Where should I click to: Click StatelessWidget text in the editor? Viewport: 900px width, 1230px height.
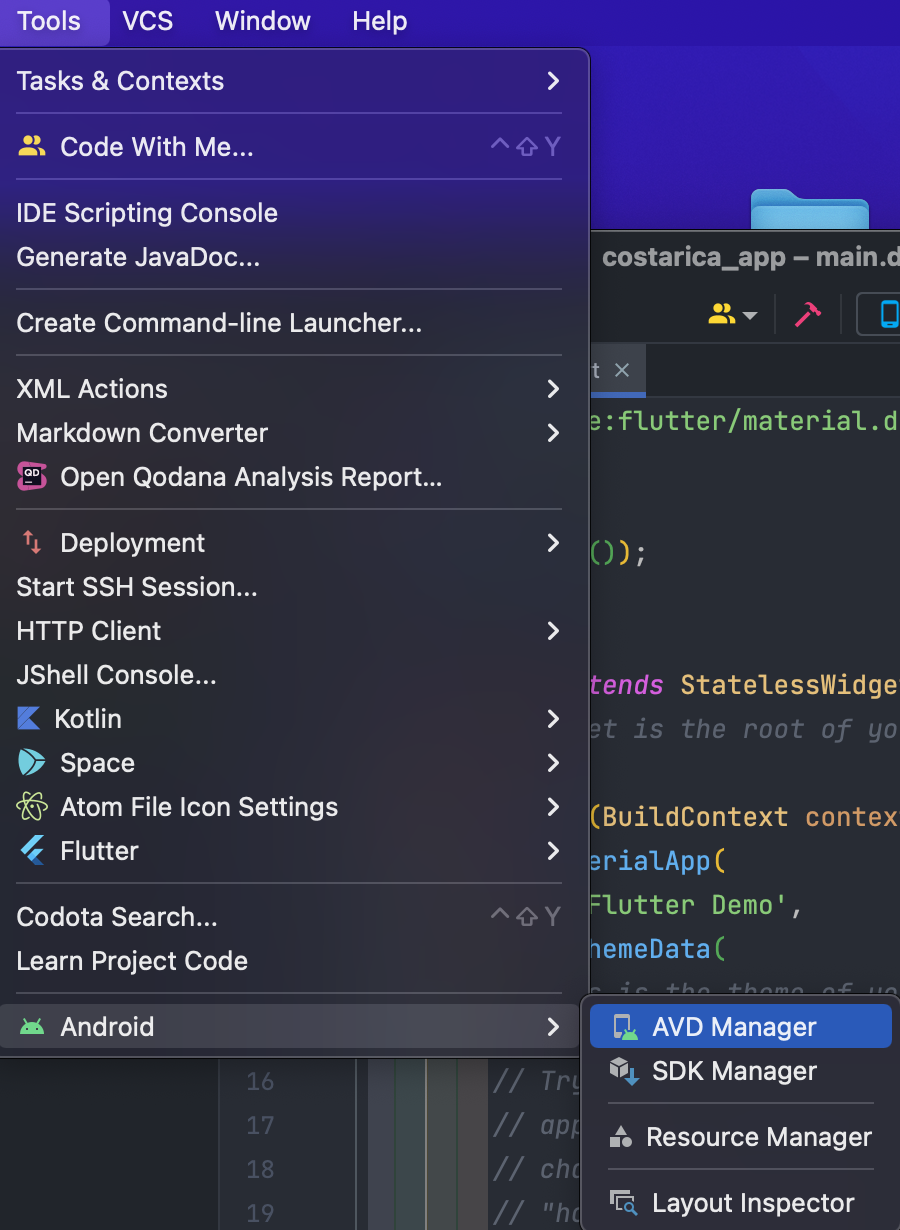pyautogui.click(x=790, y=685)
